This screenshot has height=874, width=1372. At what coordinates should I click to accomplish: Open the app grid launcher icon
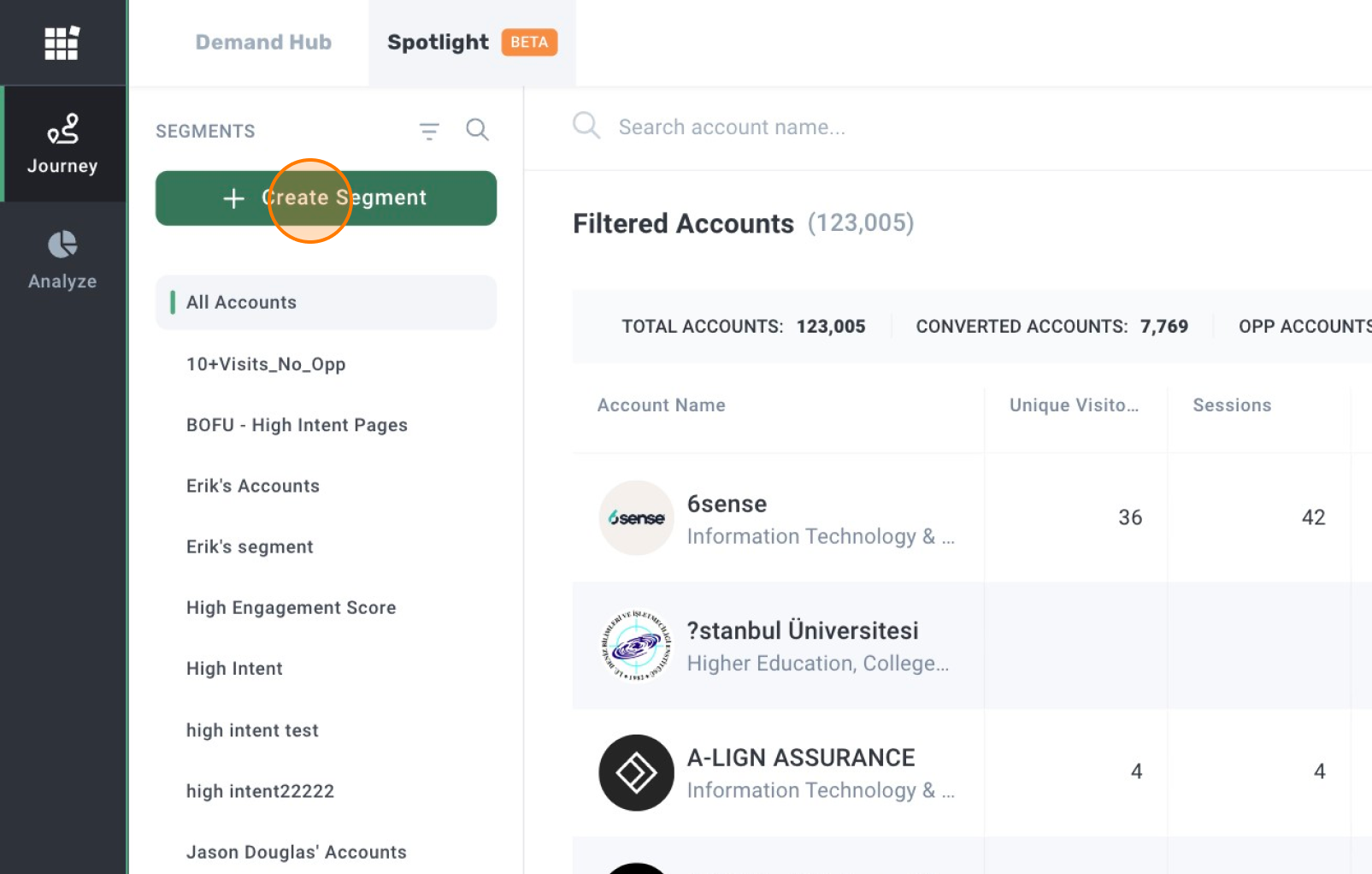tap(62, 43)
